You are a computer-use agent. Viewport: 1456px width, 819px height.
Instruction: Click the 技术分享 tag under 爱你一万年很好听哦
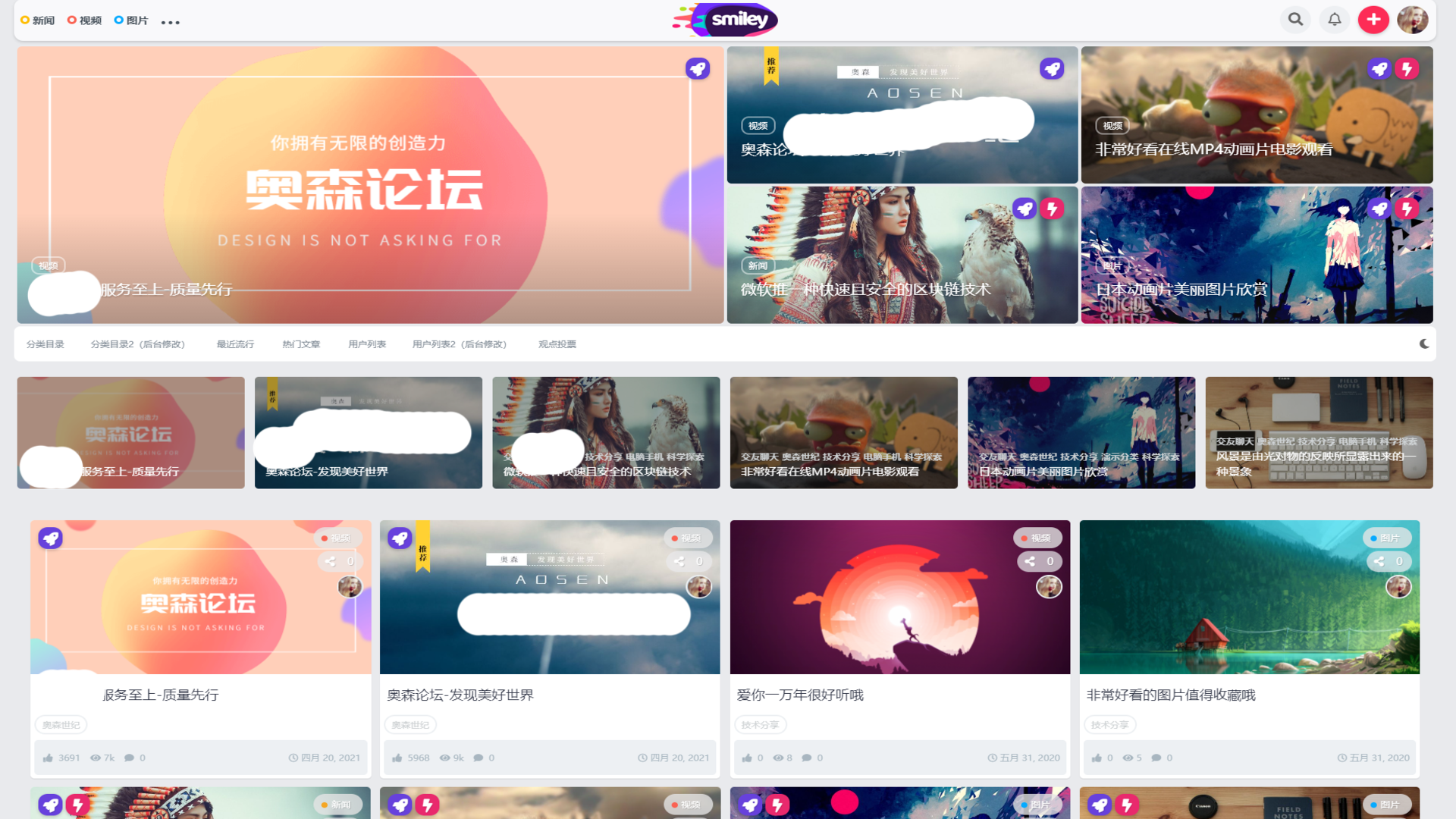click(x=760, y=725)
